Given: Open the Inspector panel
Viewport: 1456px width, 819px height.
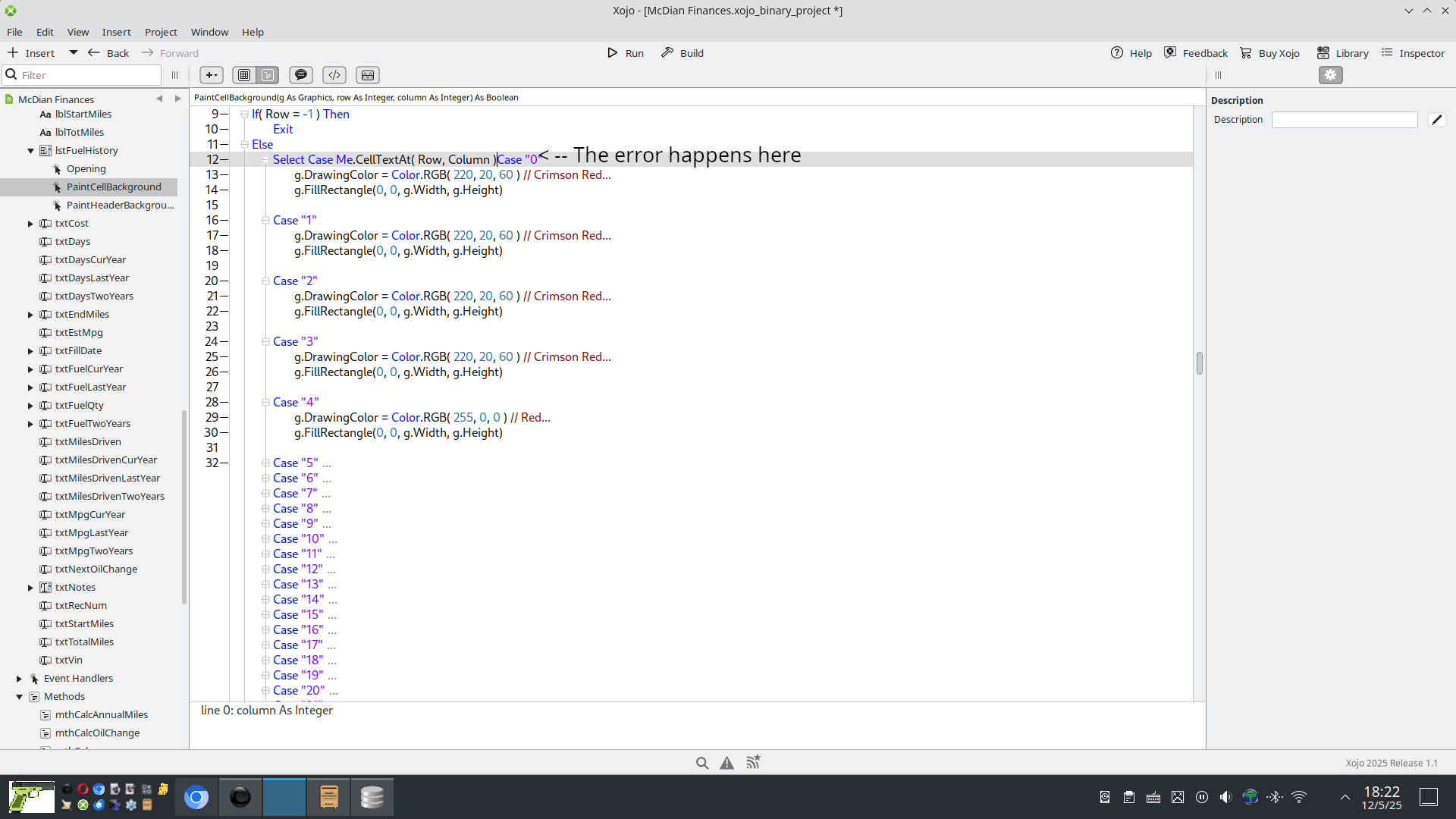Looking at the screenshot, I should point(1413,53).
